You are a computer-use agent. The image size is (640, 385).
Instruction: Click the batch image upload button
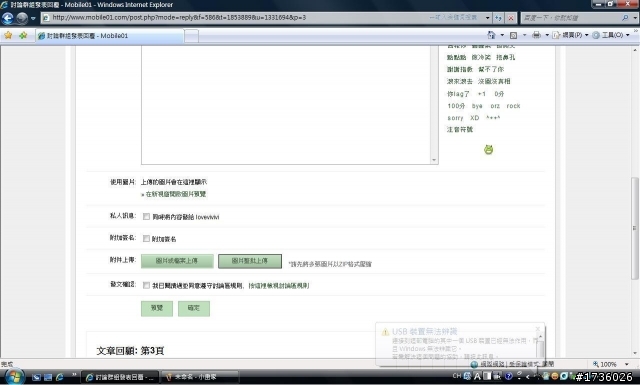point(250,261)
